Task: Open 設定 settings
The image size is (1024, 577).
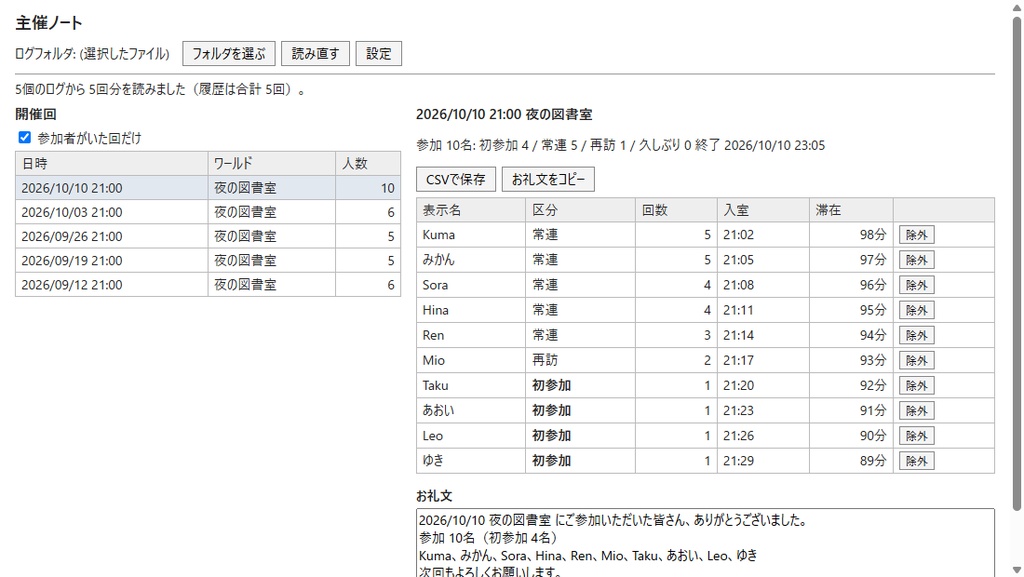Action: [x=379, y=54]
